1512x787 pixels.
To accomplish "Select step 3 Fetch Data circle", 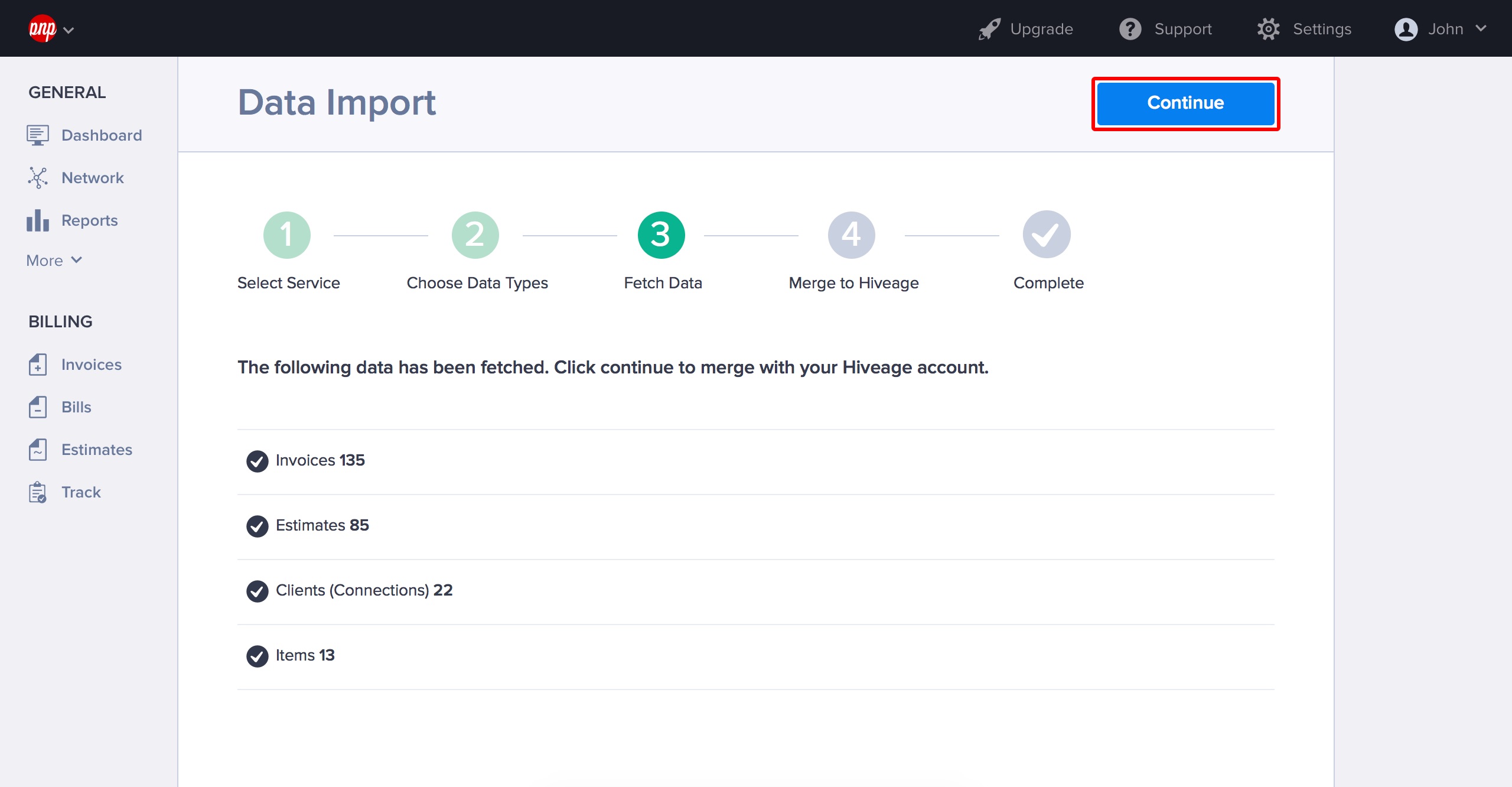I will (661, 235).
